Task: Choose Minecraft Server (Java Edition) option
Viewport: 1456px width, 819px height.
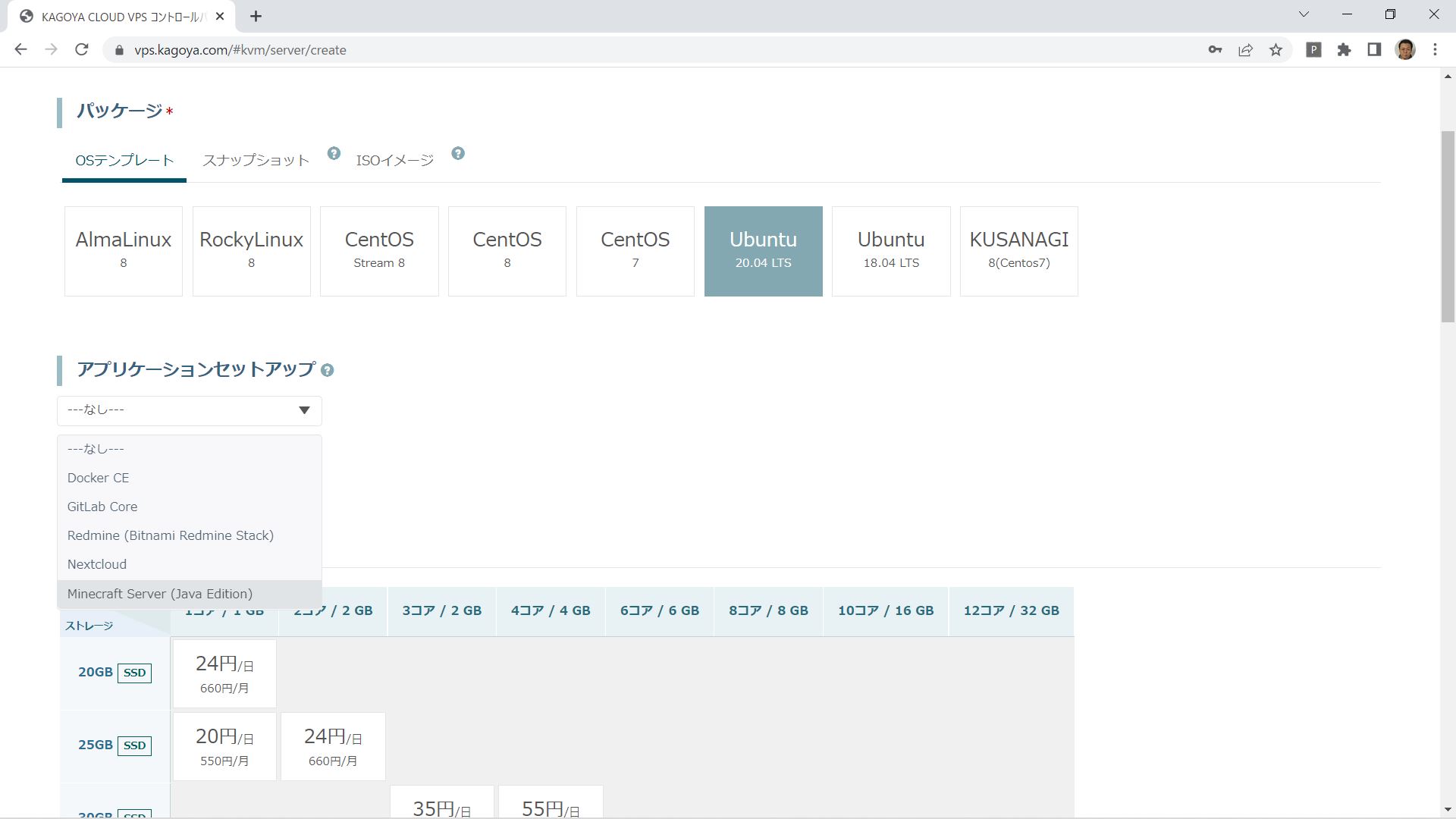Action: click(x=159, y=594)
